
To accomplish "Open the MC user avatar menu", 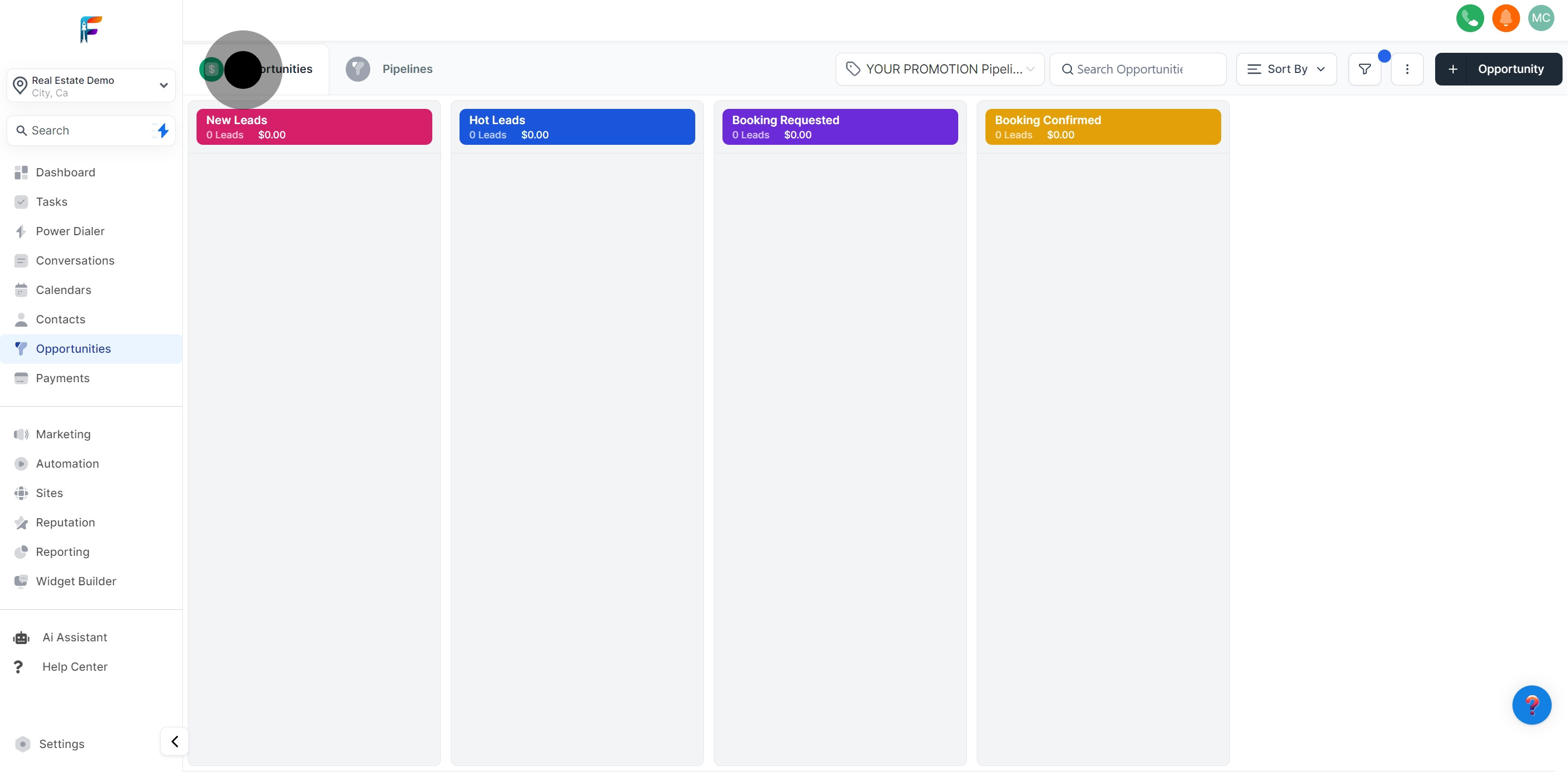I will click(x=1541, y=19).
